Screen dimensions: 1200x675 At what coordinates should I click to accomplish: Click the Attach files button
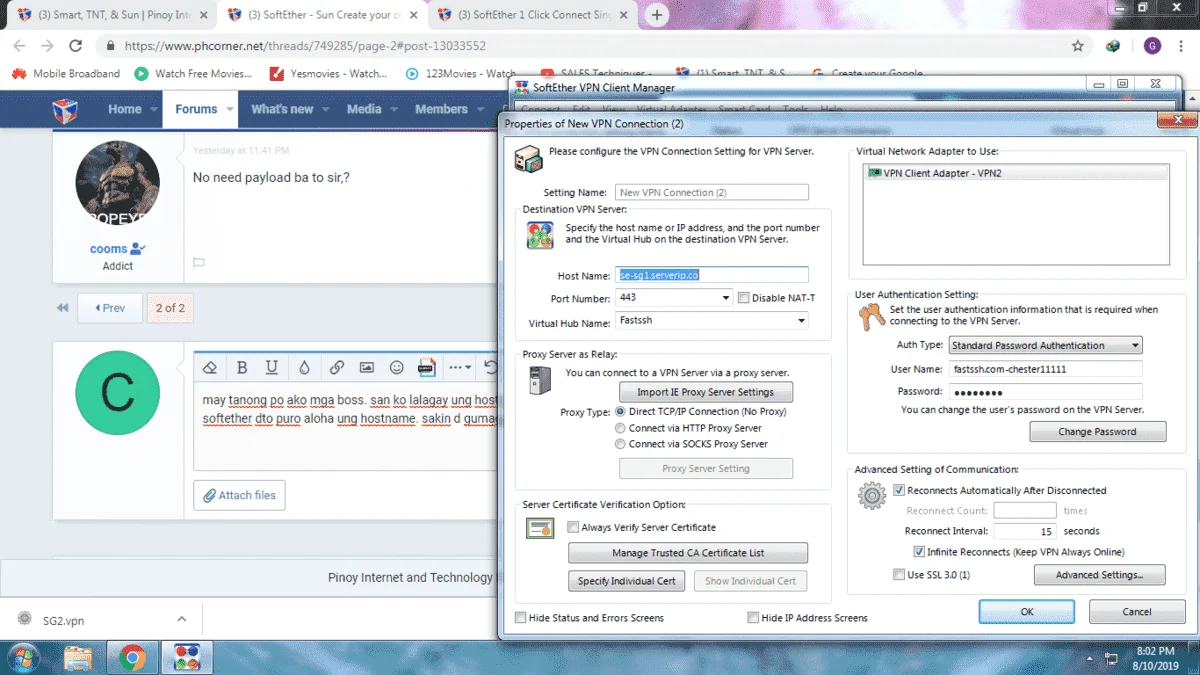(x=239, y=495)
